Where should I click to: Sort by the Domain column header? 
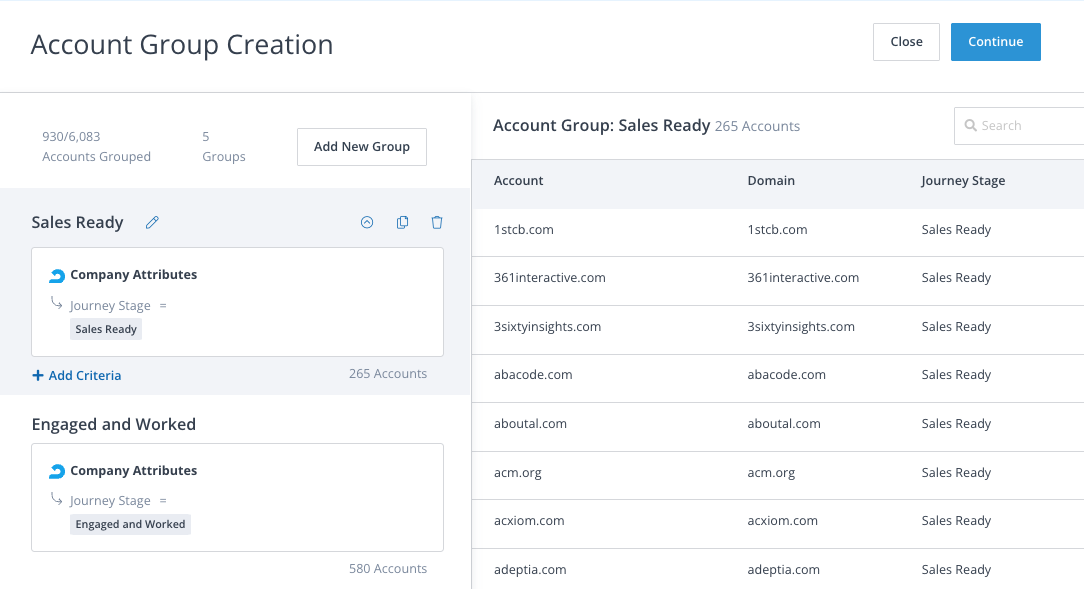point(771,181)
